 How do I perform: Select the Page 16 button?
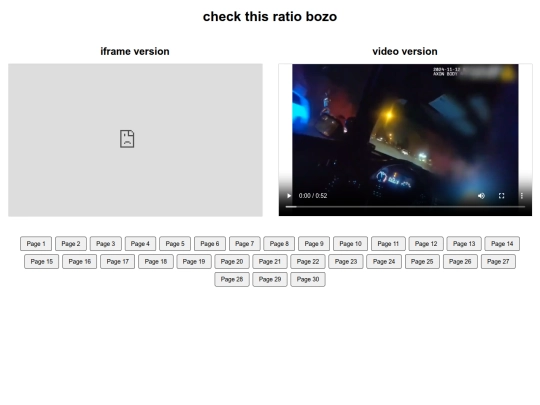coord(80,262)
